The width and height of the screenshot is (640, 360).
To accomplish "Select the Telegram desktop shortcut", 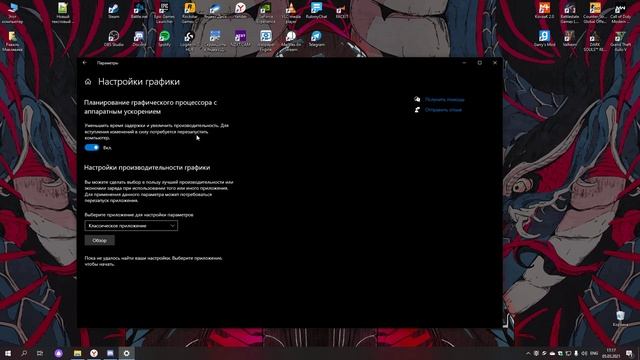I will (316, 39).
